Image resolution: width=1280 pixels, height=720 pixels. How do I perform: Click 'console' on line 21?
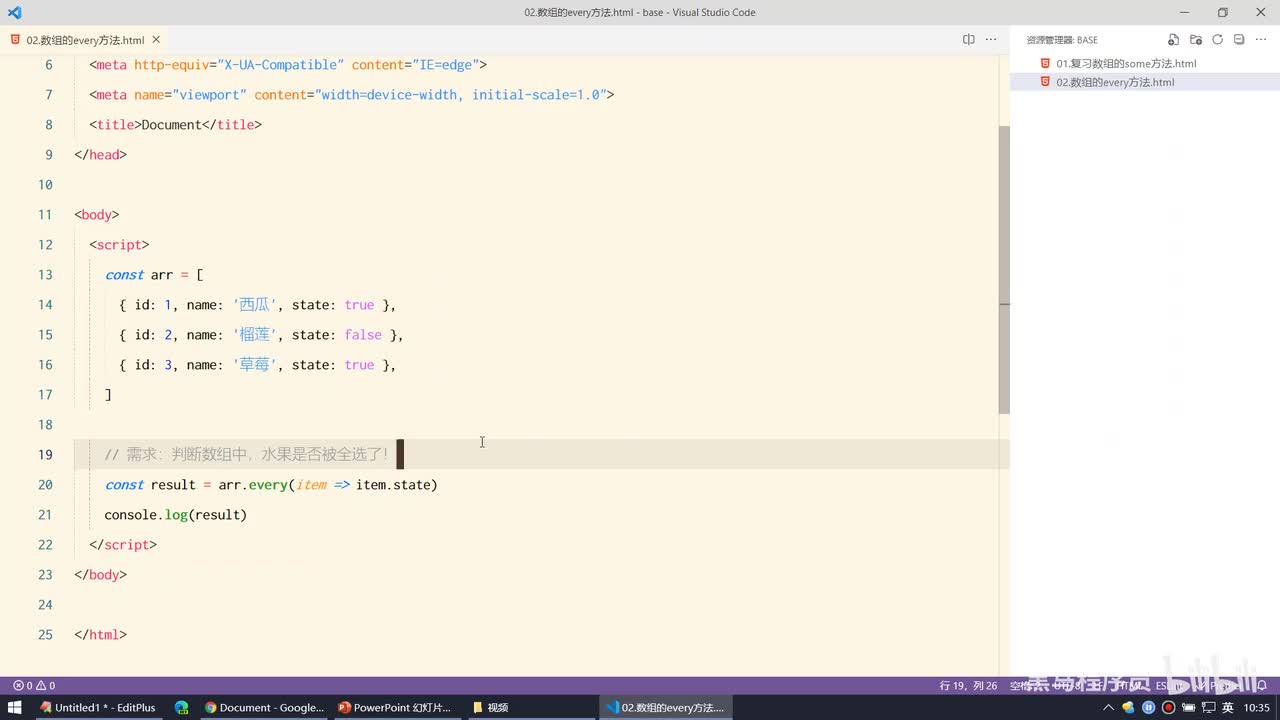pyautogui.click(x=131, y=515)
